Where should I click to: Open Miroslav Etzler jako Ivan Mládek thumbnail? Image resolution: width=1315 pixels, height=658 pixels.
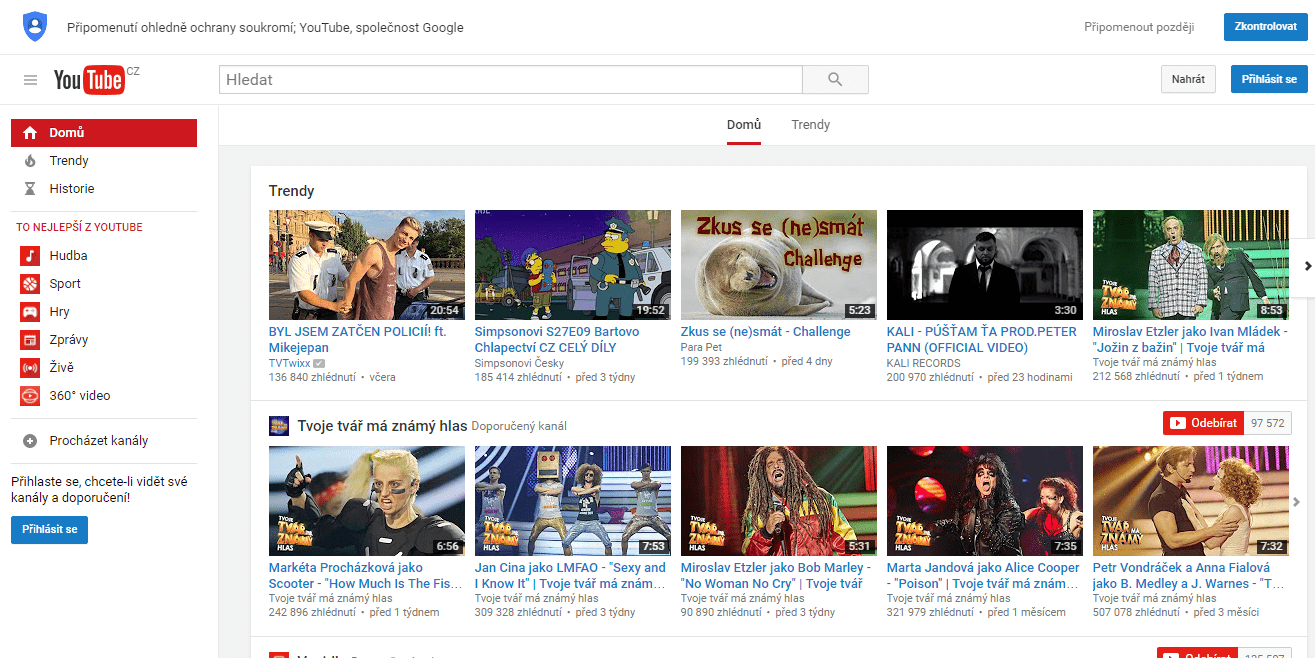tap(1191, 265)
